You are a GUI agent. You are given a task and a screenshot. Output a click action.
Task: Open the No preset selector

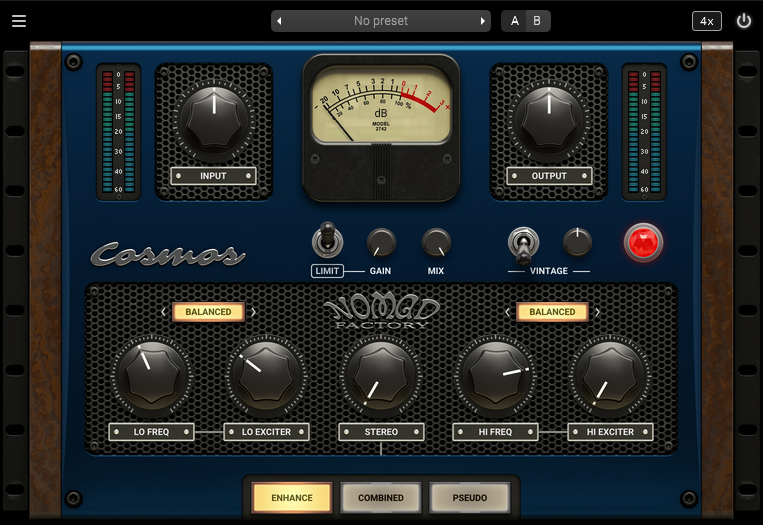pos(381,21)
